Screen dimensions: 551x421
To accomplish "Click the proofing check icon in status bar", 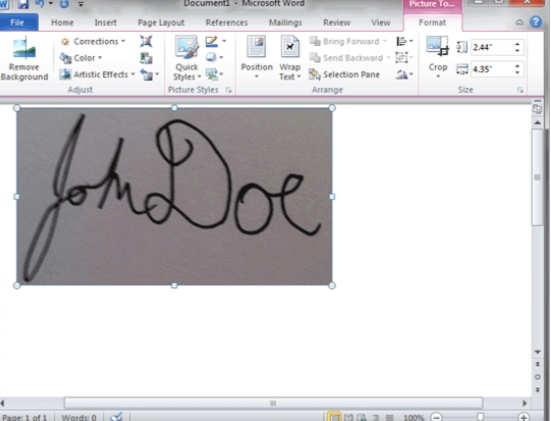I will pos(116,417).
